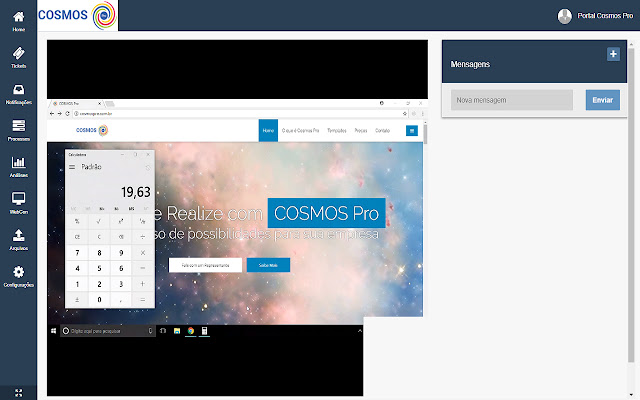
Task: Toggle the fullscreen icon at the sidebar bottom
Action: pos(18,393)
